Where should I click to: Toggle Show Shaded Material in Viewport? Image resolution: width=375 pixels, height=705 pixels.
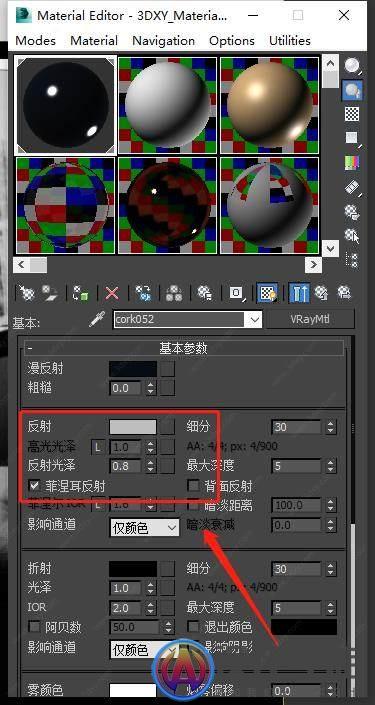tap(267, 294)
